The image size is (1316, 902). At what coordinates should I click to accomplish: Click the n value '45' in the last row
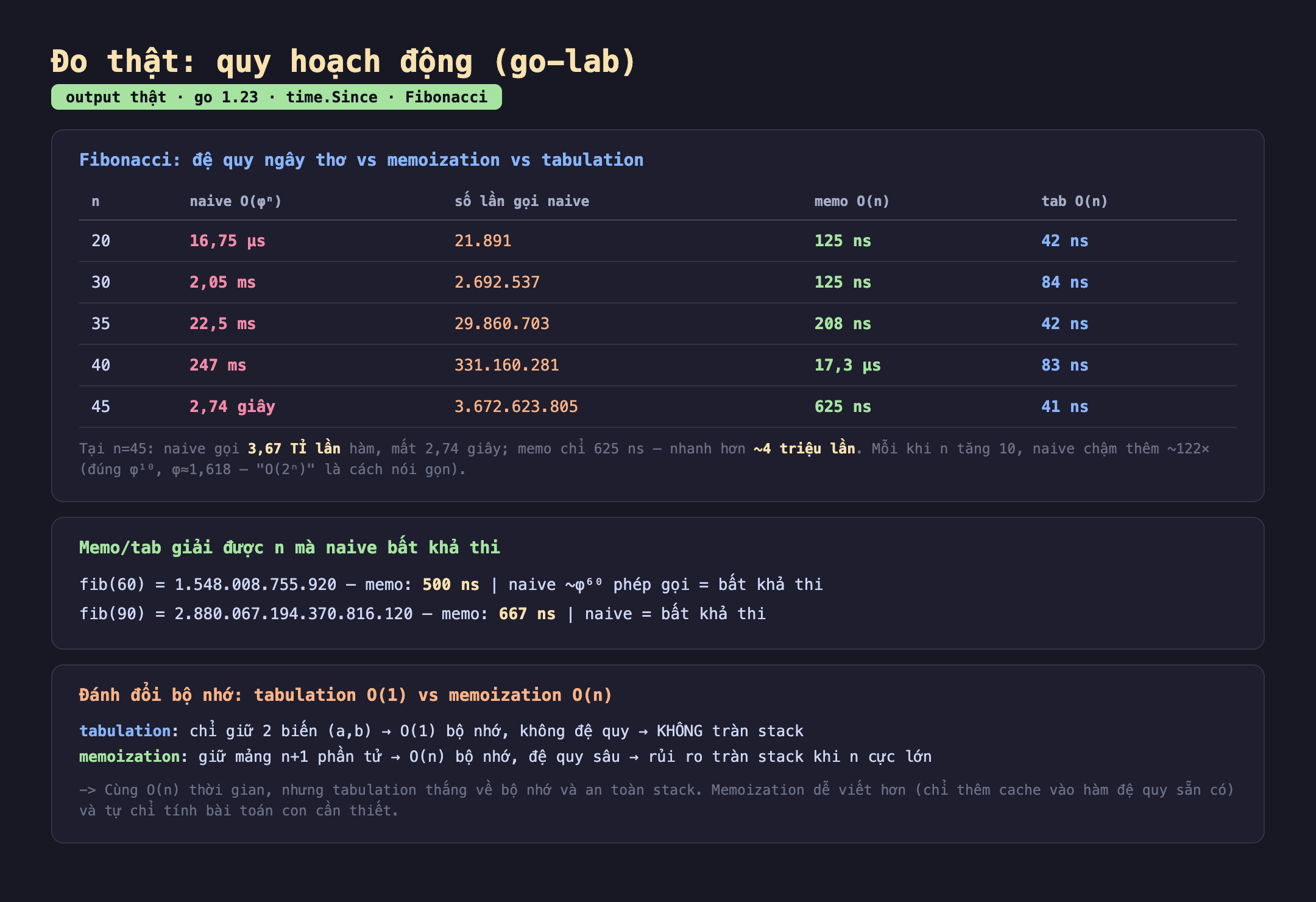pyautogui.click(x=101, y=407)
